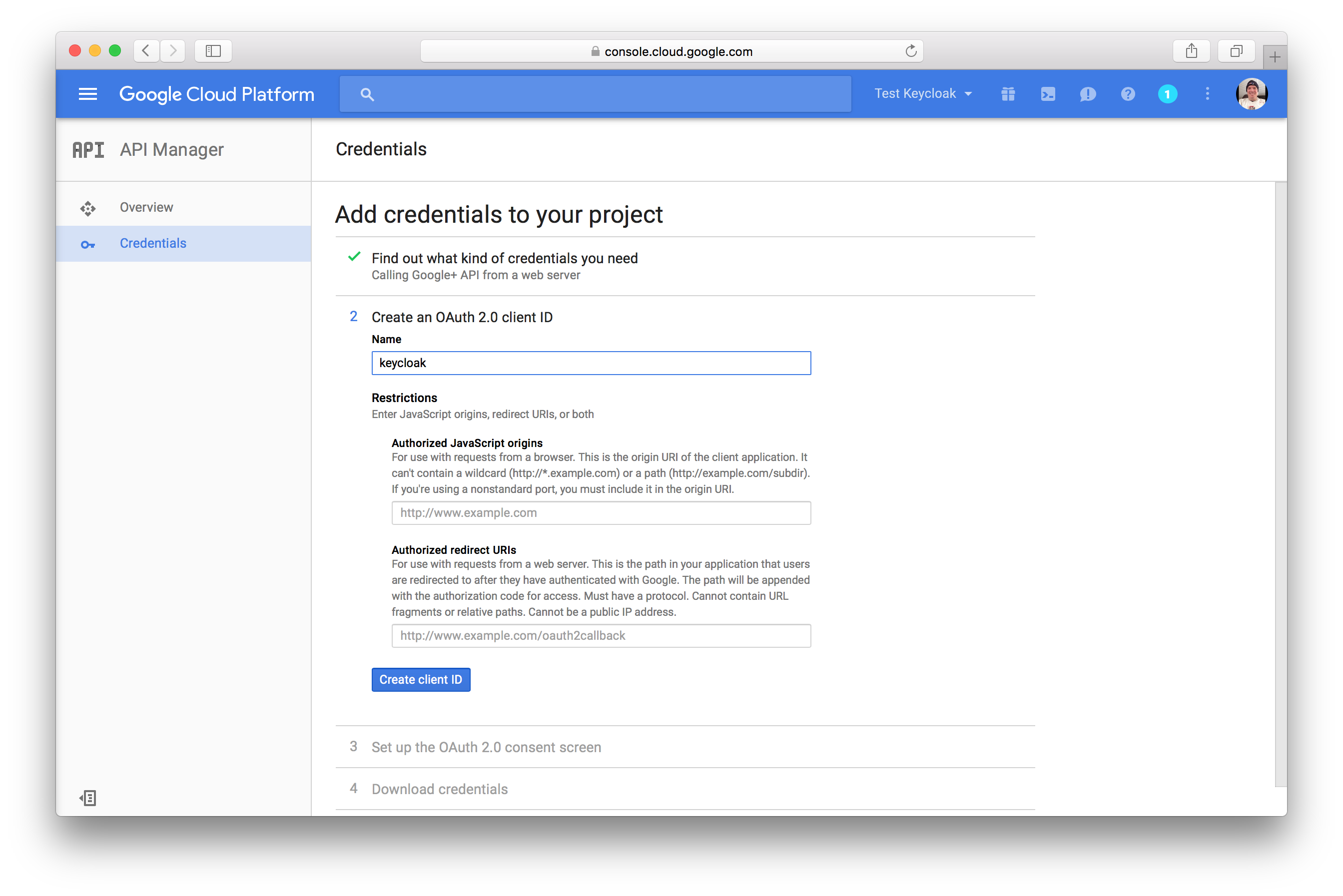Screen dimensions: 1343x896
Task: Click the Create client ID button
Action: (421, 679)
